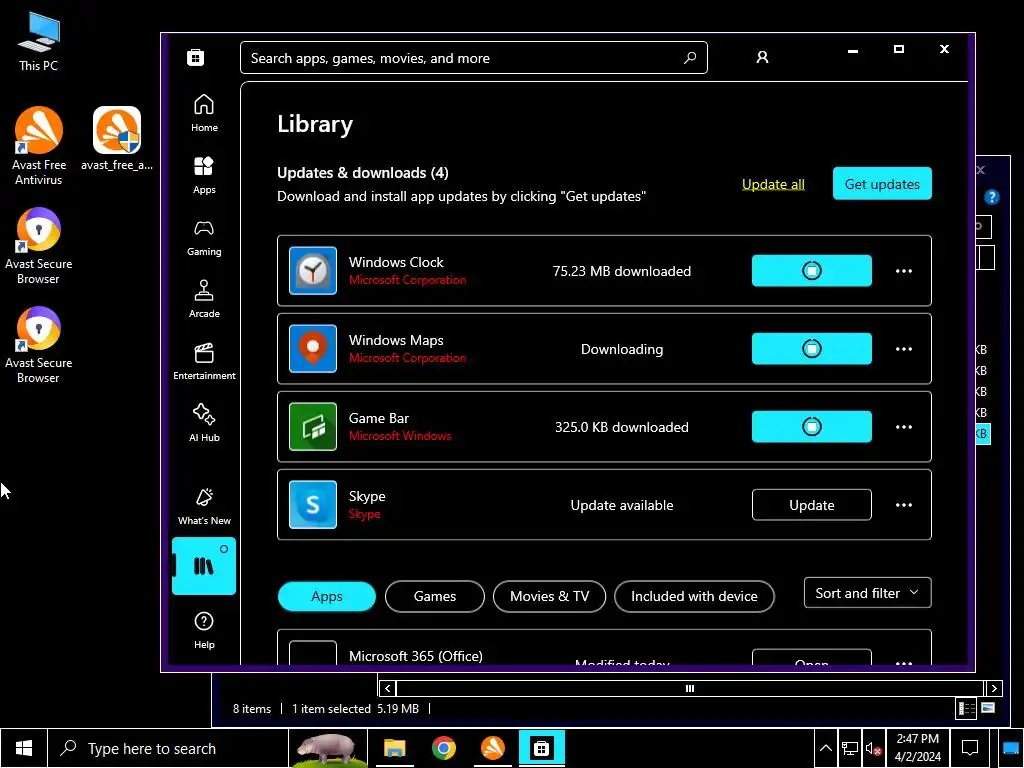Click the Windows Clock app name
This screenshot has width=1024, height=768.
point(396,262)
